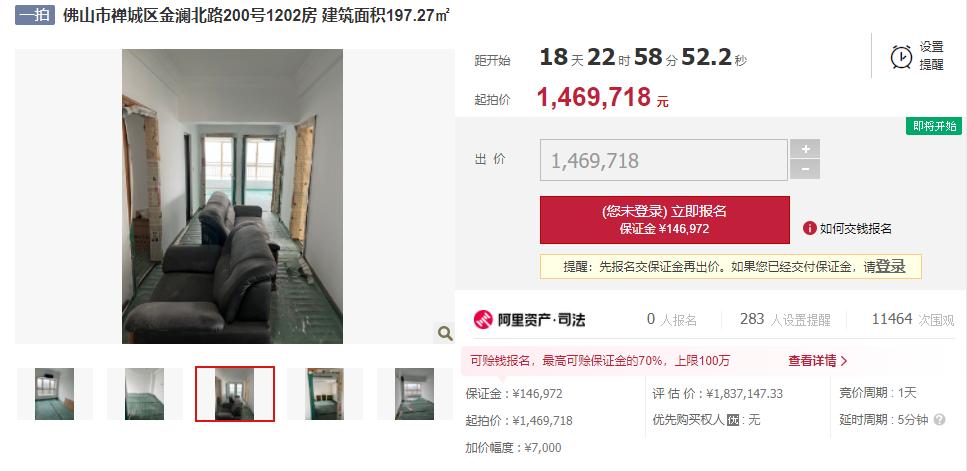The width and height of the screenshot is (967, 471).
Task: Click the red info icon beside 如何交钱报名
Action: pos(809,229)
